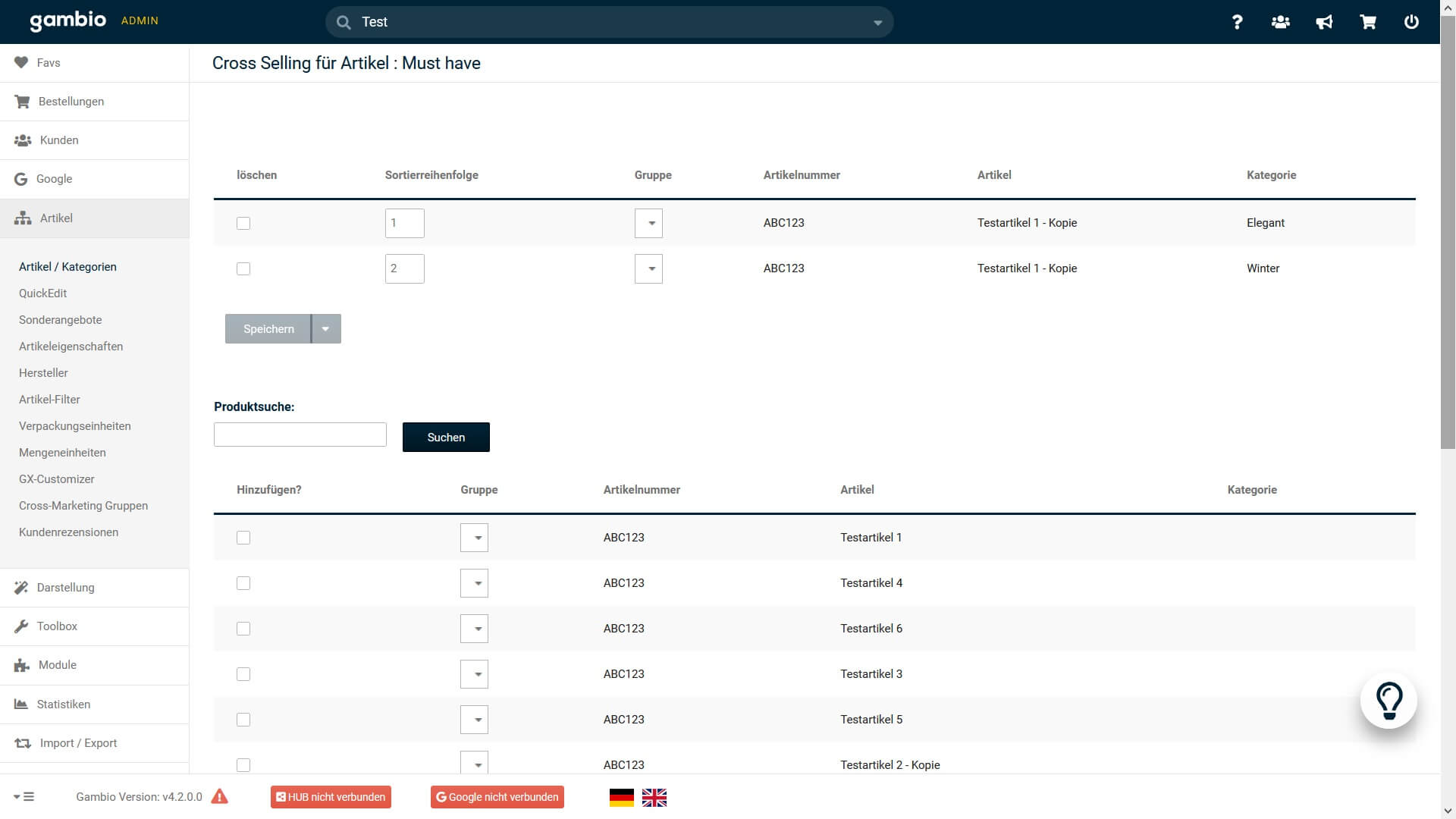
Task: Open the announcements megaphone icon
Action: [1324, 22]
